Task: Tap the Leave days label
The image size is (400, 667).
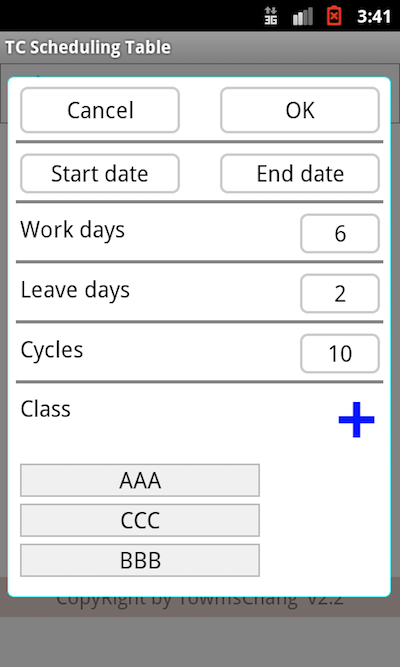Action: coord(75,291)
